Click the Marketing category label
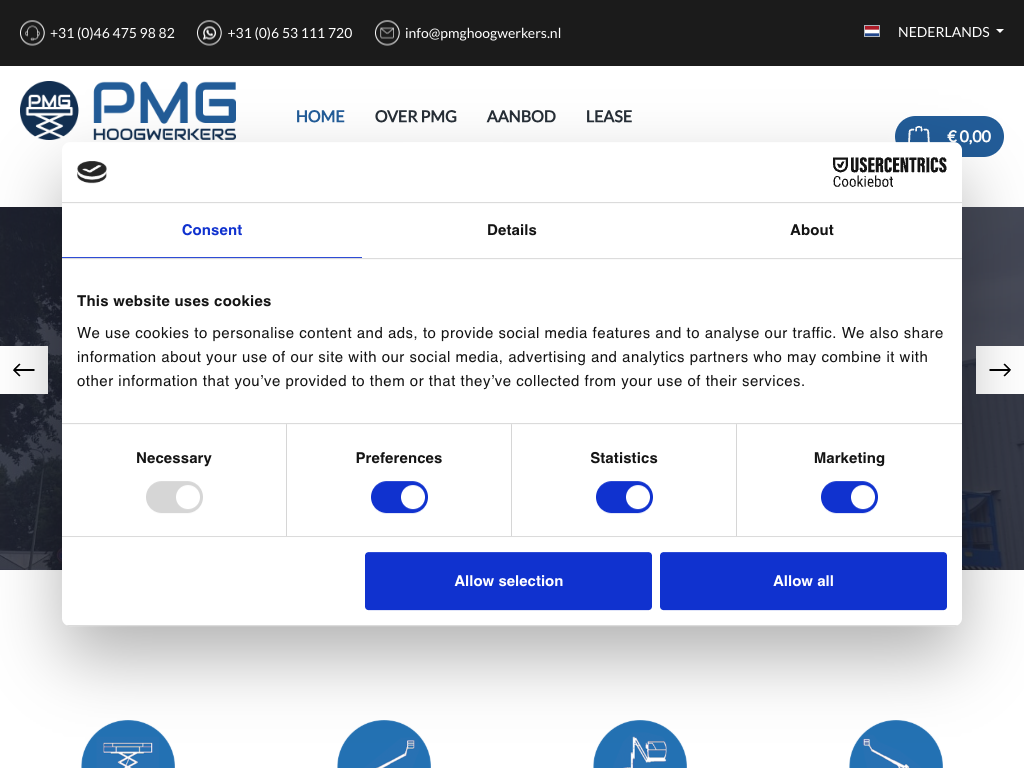This screenshot has height=768, width=1024. (849, 458)
